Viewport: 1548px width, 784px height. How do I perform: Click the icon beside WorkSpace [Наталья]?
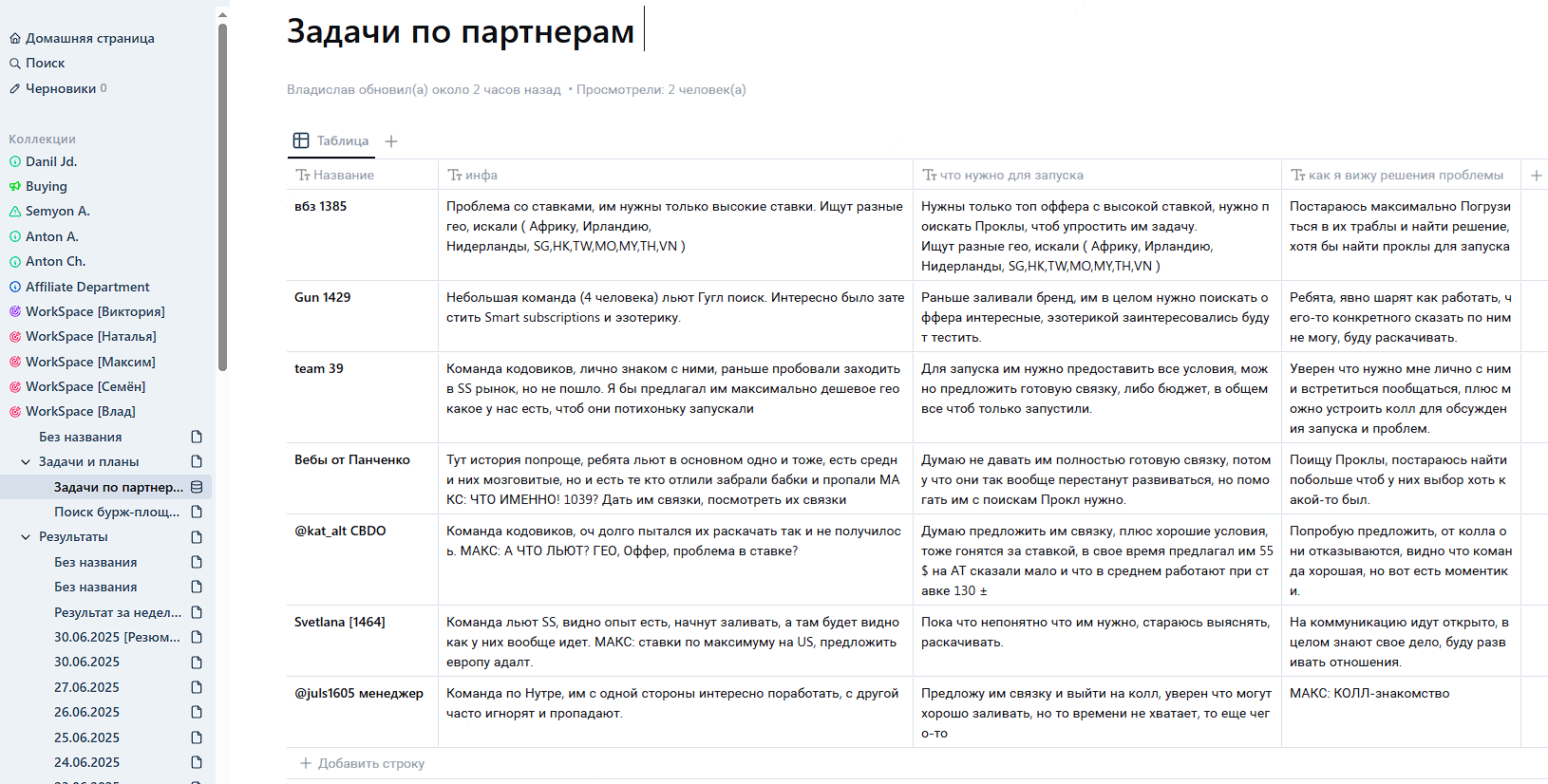pos(15,336)
